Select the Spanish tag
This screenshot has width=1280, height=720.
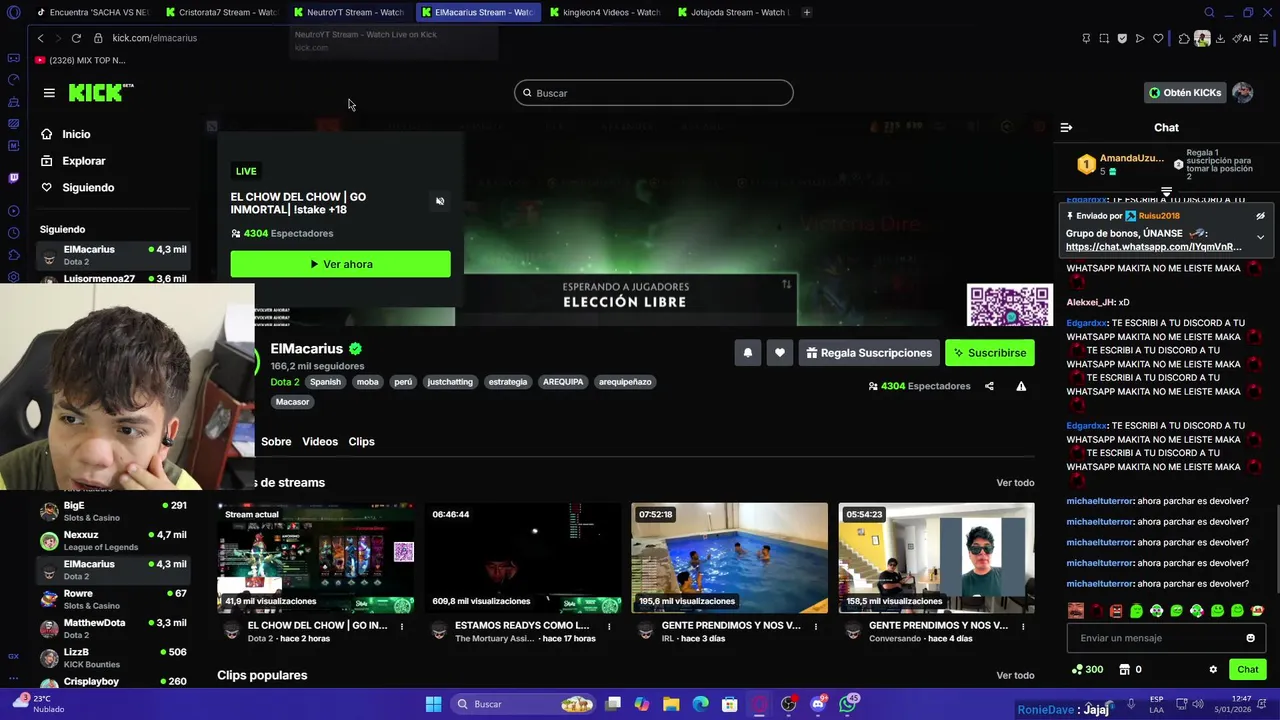(325, 382)
